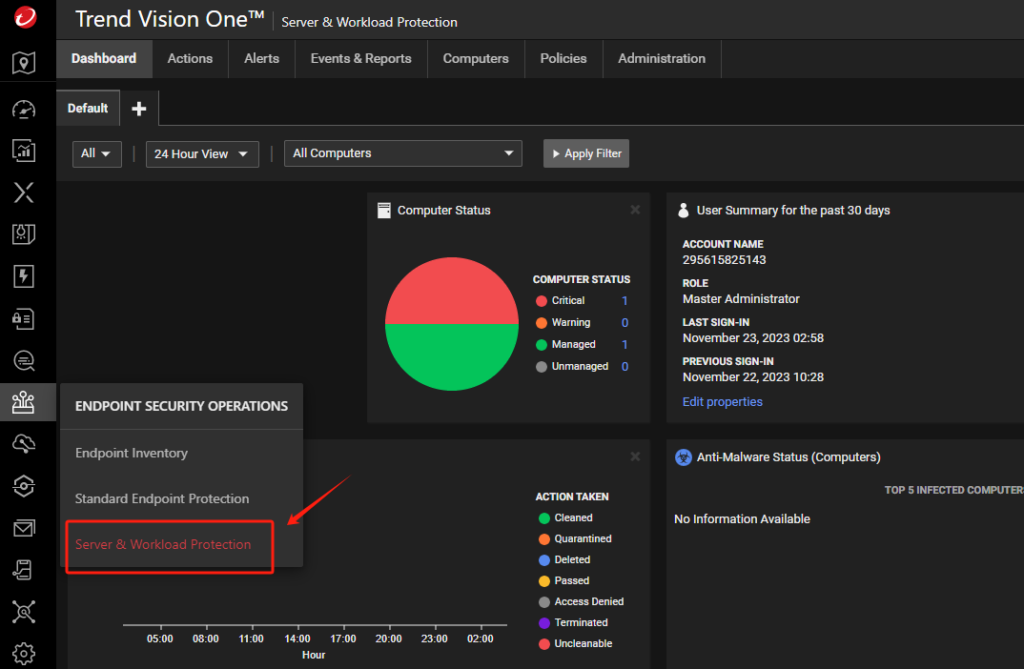Add a new dashboard tab with plus
The image size is (1024, 669).
coord(138,108)
